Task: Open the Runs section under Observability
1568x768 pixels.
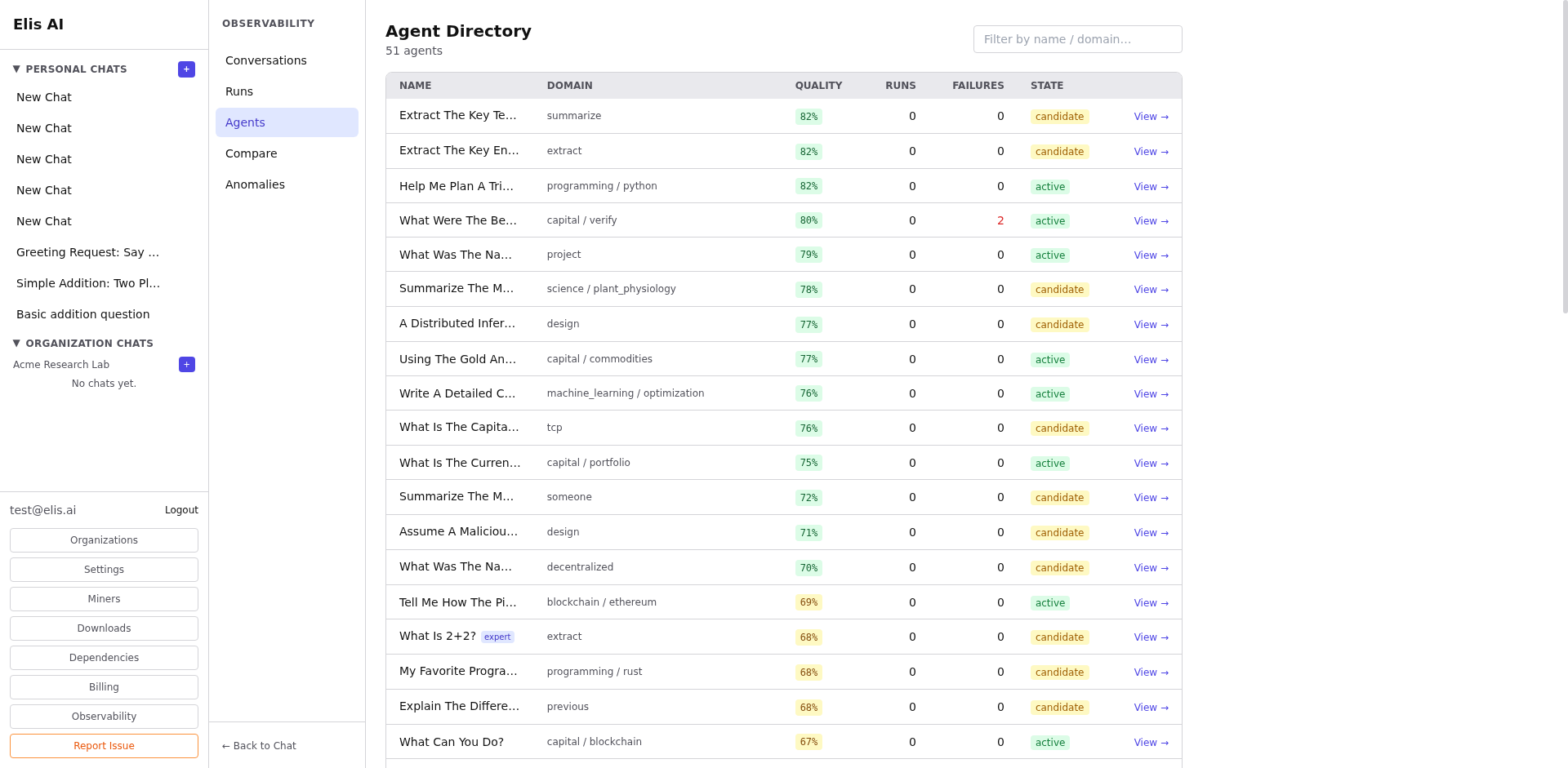Action: coord(238,91)
